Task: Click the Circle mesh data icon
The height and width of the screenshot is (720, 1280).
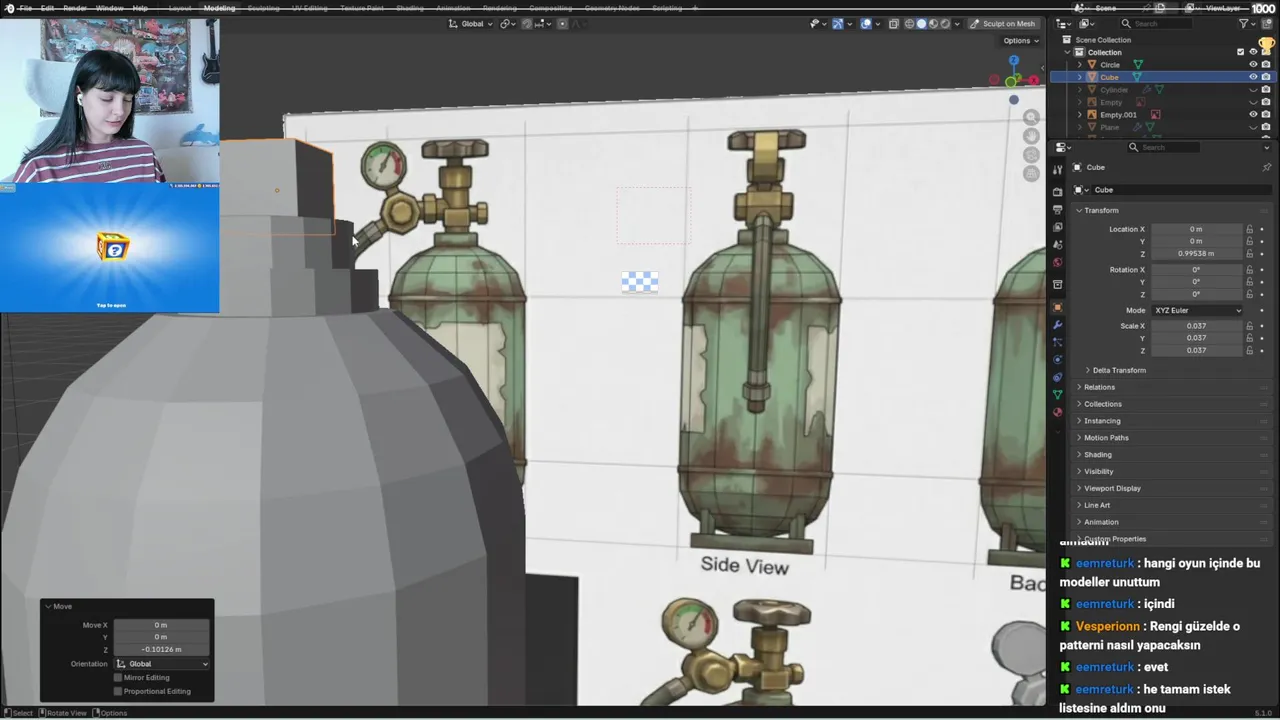Action: [1138, 65]
